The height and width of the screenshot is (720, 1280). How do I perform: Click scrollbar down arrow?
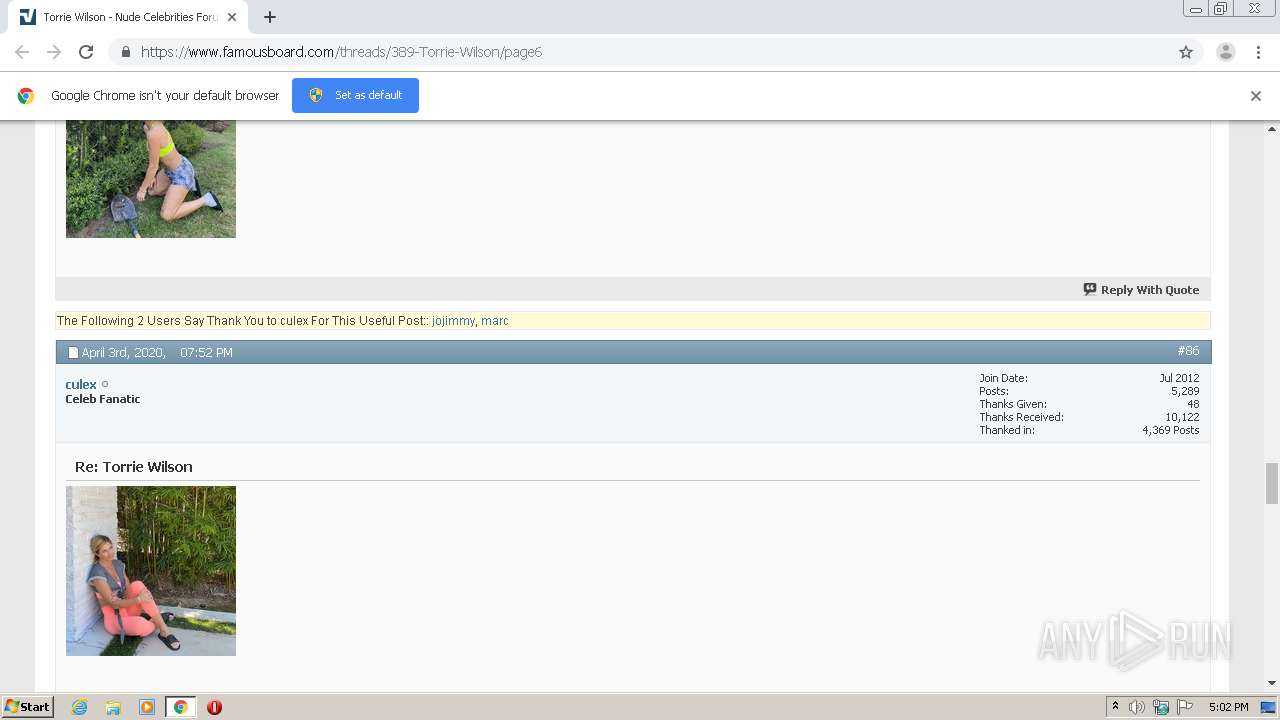(x=1272, y=683)
